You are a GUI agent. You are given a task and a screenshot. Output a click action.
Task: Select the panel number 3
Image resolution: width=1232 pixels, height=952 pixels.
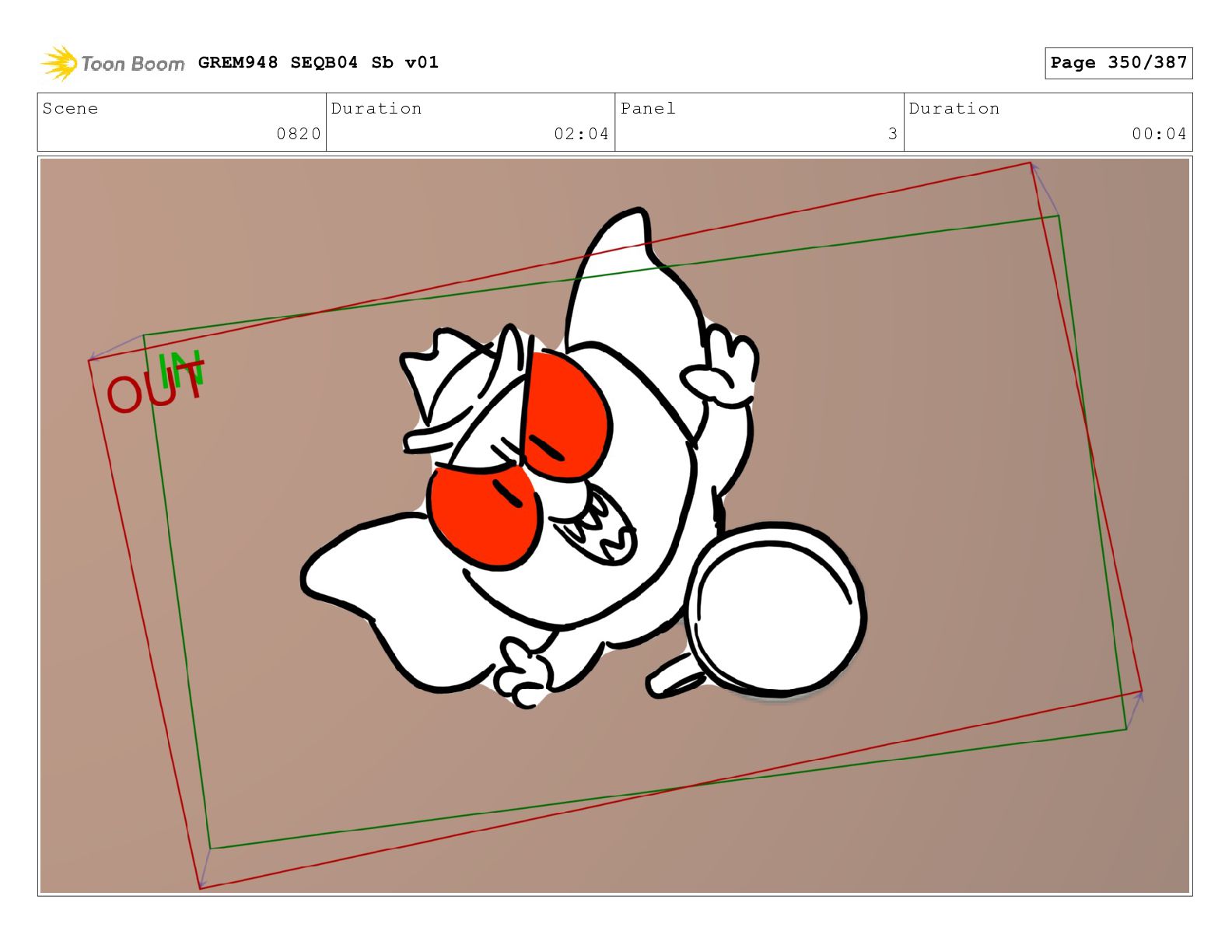(x=893, y=134)
